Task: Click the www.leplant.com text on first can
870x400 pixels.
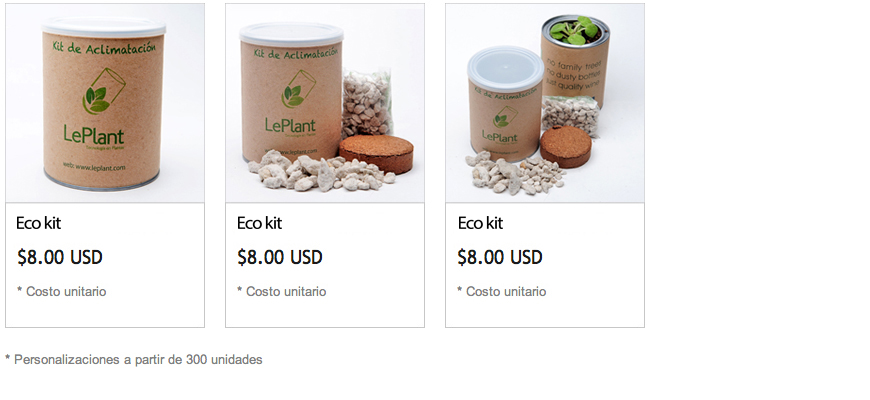Action: click(94, 166)
